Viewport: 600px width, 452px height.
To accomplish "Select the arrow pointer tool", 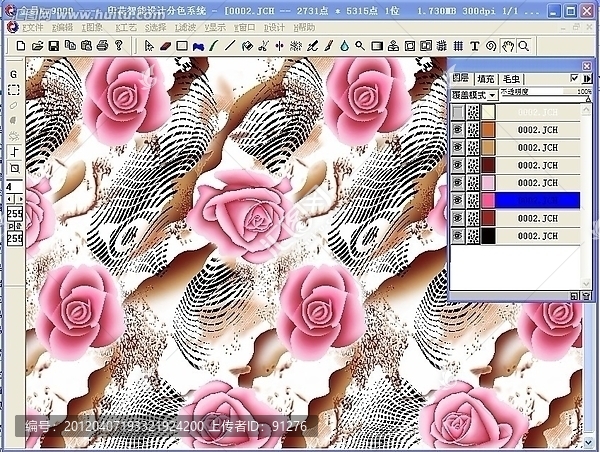I will coord(149,46).
